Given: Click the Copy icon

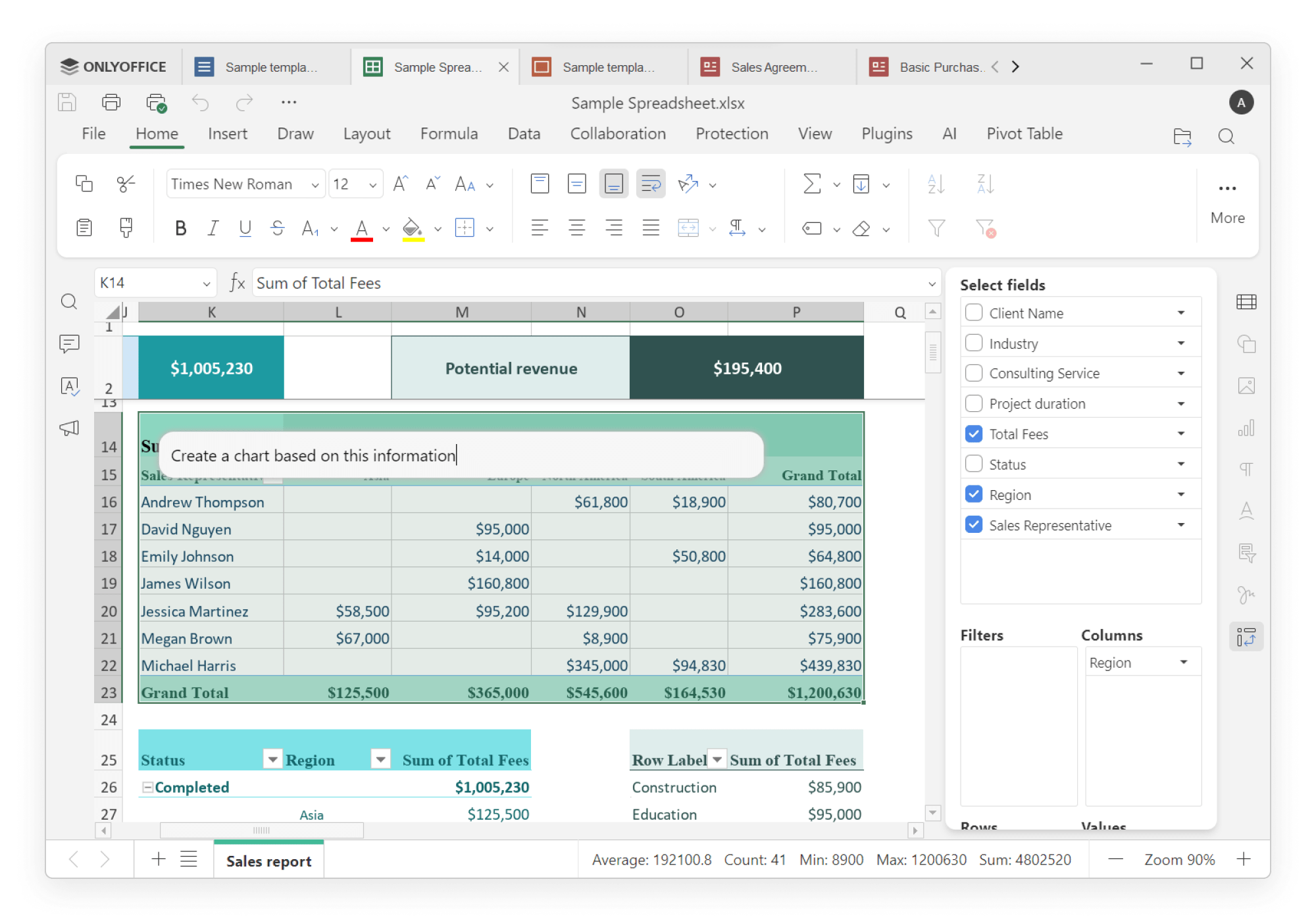Looking at the screenshot, I should pyautogui.click(x=84, y=184).
